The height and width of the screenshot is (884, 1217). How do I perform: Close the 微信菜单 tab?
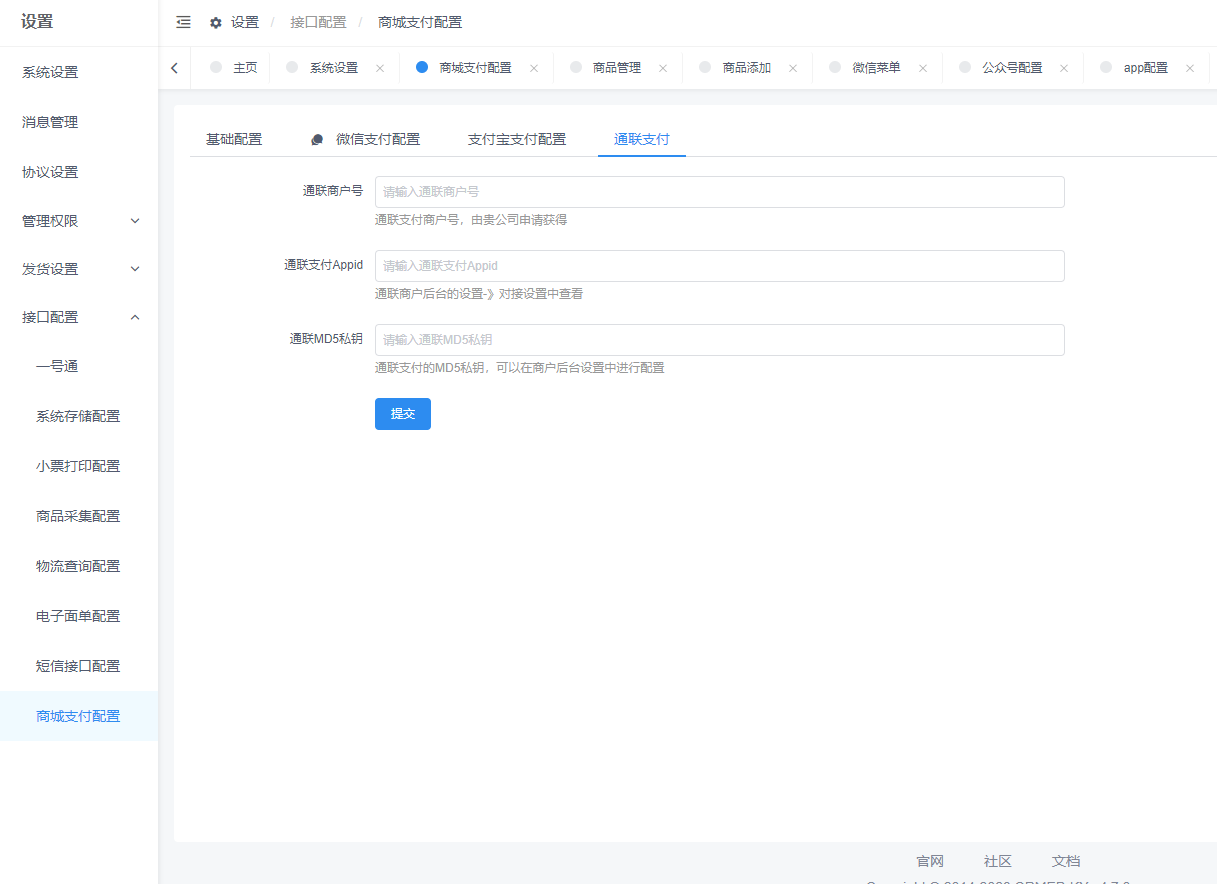pyautogui.click(x=922, y=67)
